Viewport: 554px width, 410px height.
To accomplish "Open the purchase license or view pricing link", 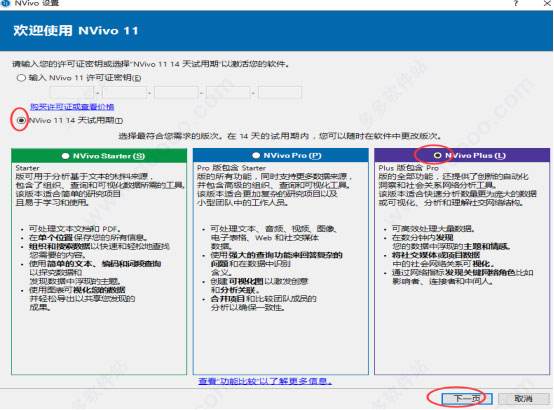I will click(72, 107).
